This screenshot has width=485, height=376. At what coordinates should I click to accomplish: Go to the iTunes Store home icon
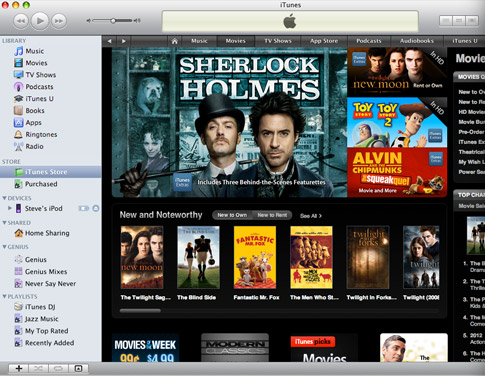coord(174,41)
